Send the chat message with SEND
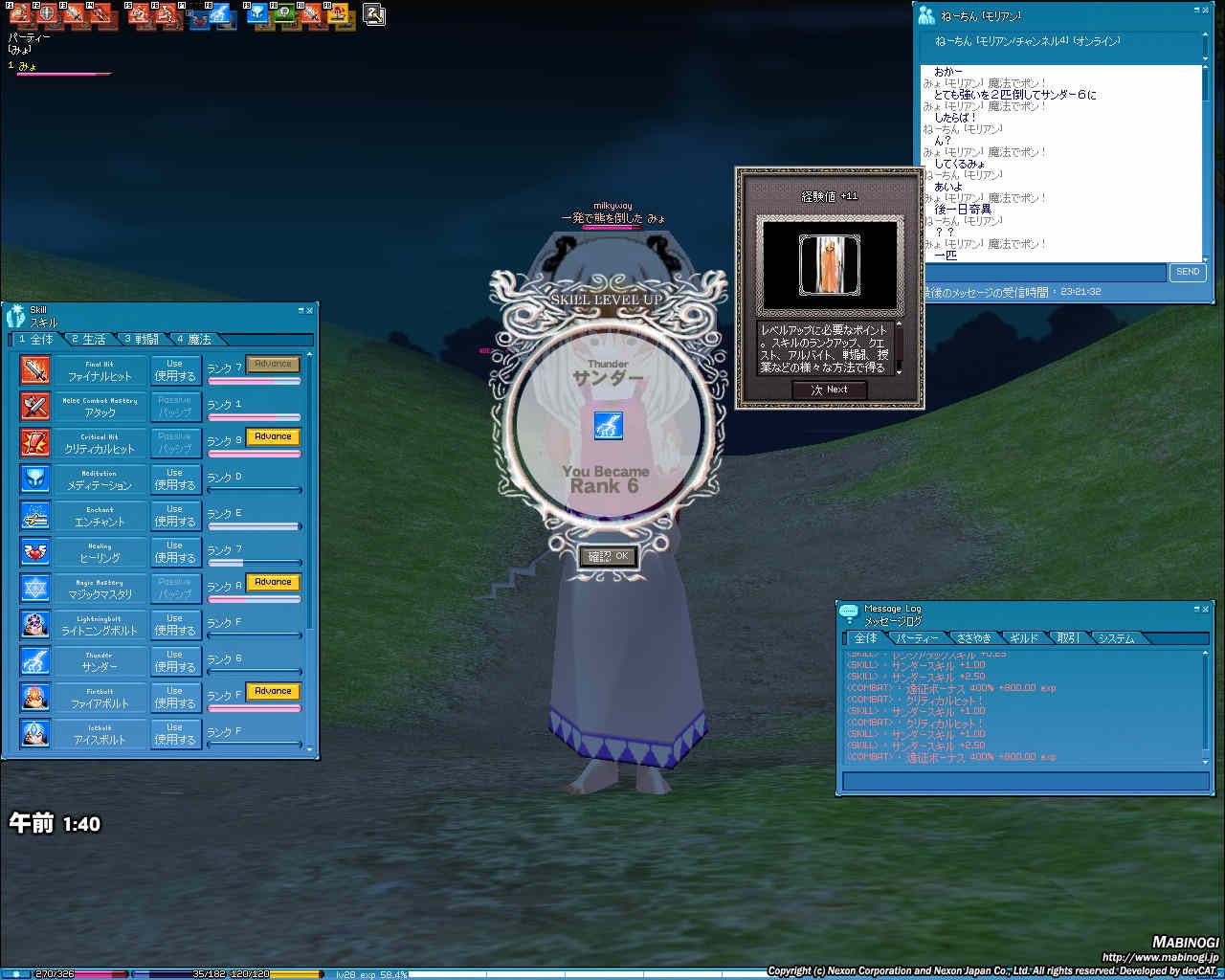The image size is (1225, 980). click(x=1187, y=272)
